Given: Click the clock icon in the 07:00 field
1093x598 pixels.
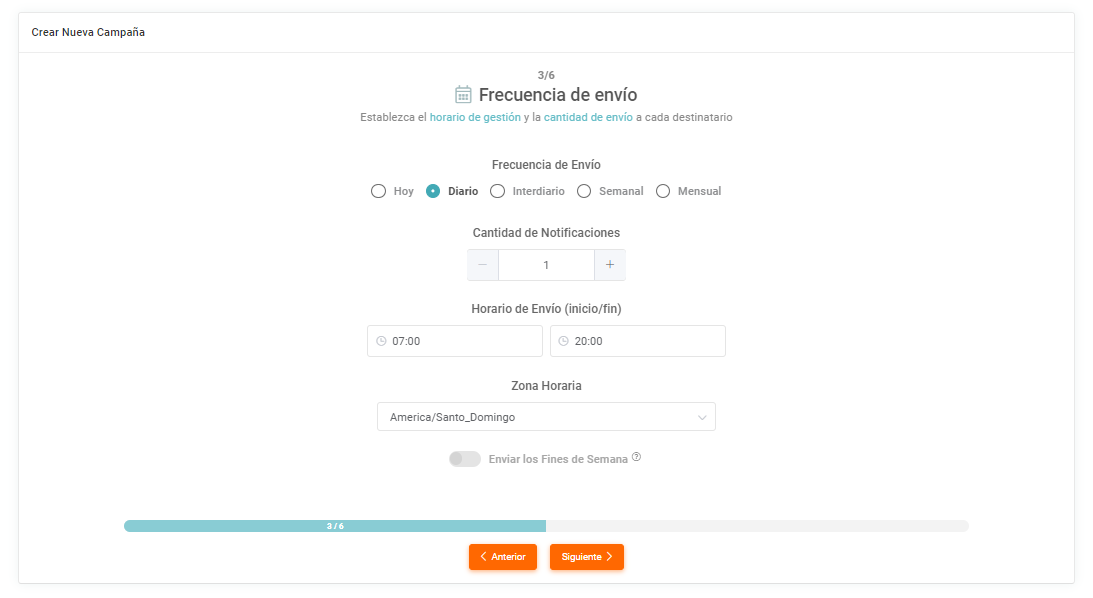Looking at the screenshot, I should (381, 341).
